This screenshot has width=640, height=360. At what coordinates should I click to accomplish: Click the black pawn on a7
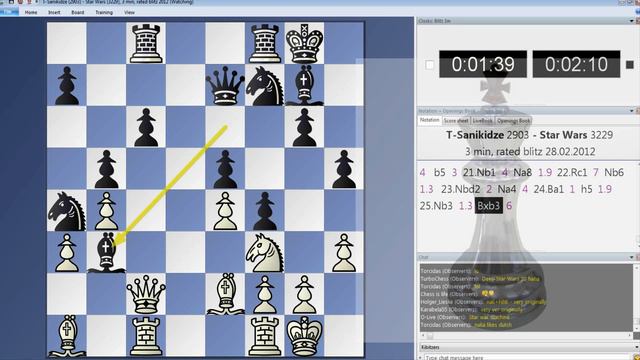67,87
